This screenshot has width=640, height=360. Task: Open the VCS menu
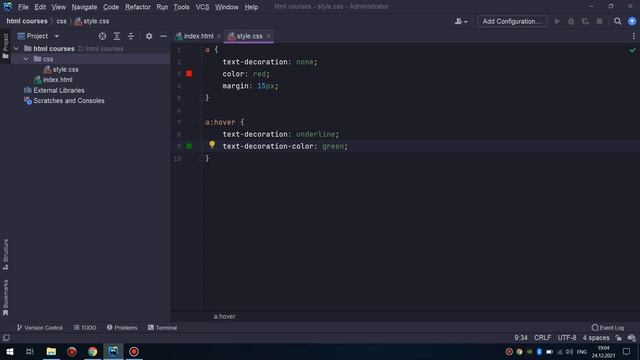[x=202, y=7]
